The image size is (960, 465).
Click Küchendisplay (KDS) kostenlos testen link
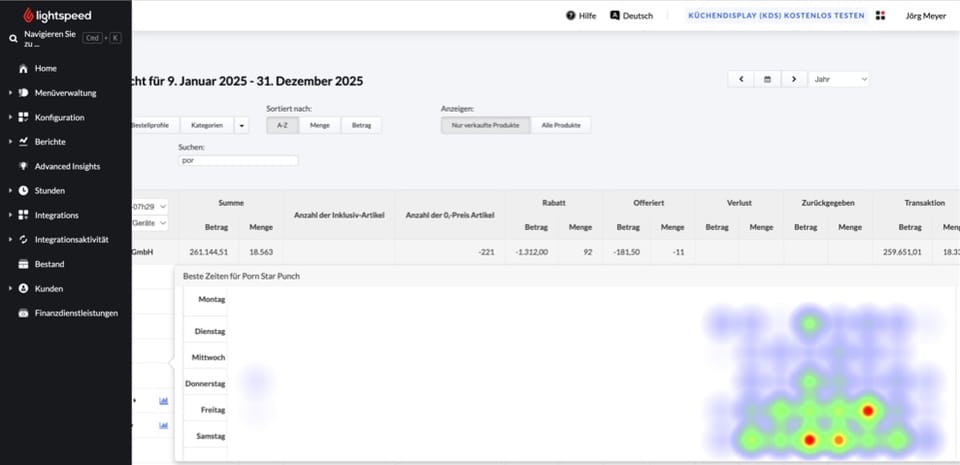(776, 16)
